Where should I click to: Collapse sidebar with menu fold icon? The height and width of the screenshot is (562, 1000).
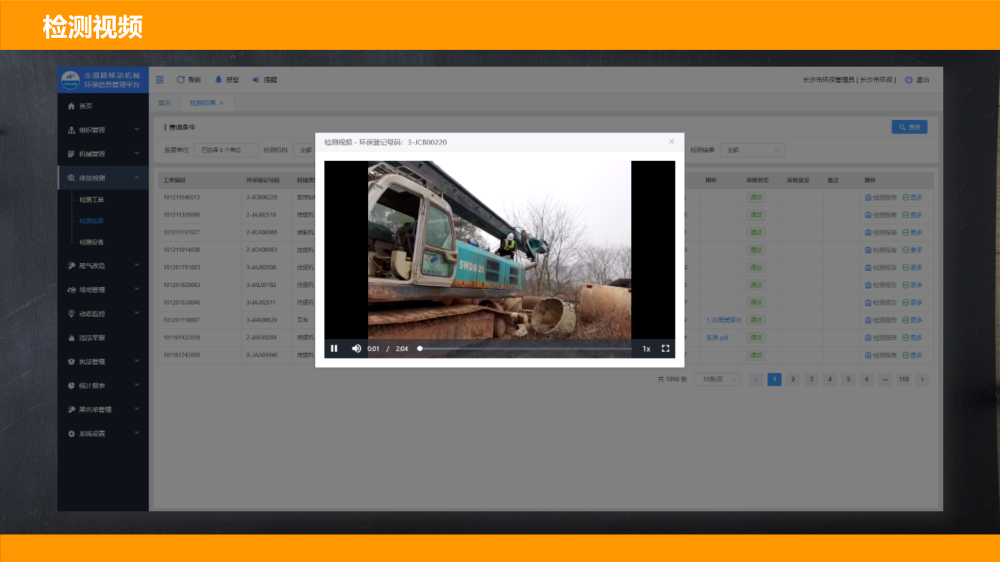pos(159,80)
